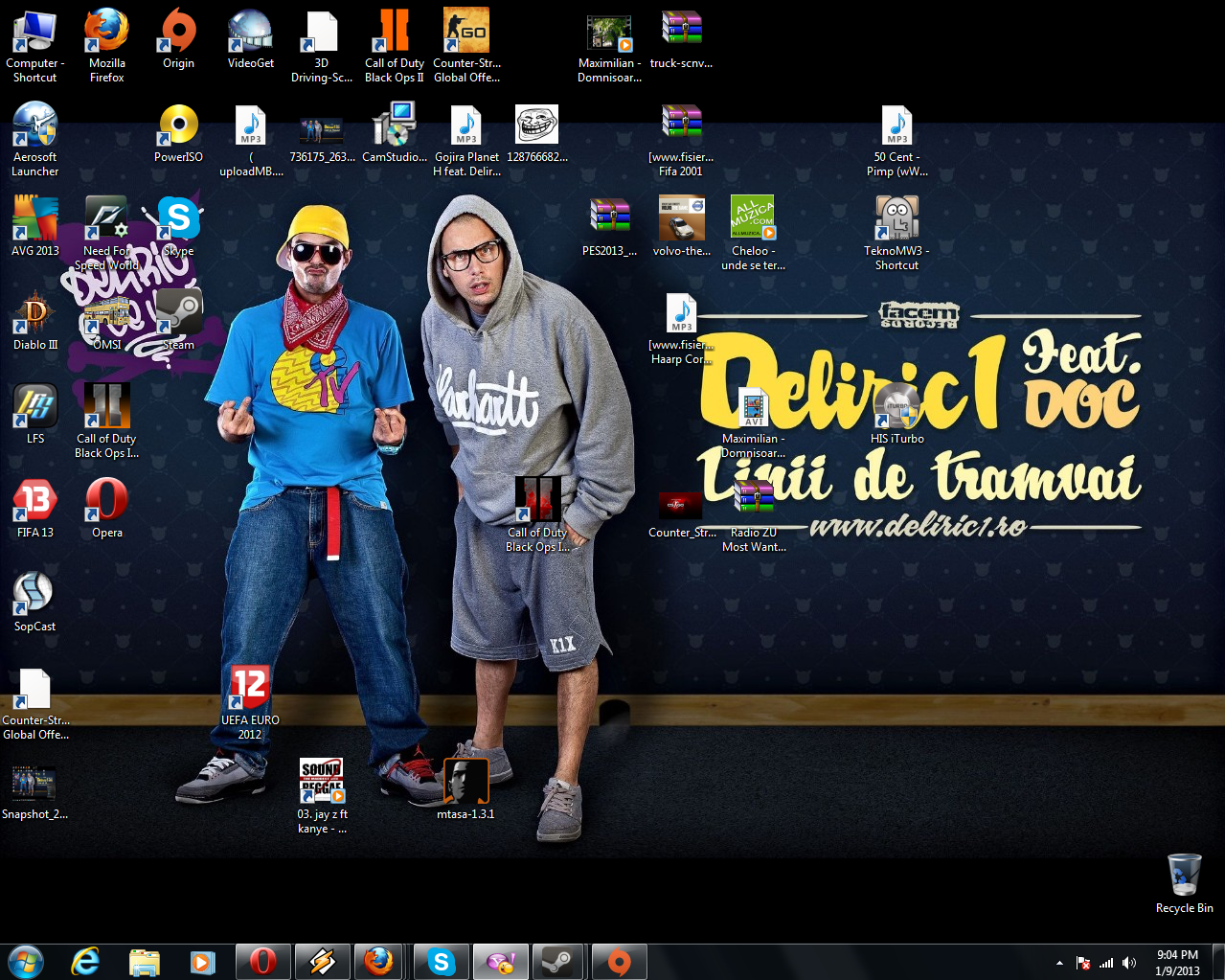The image size is (1225, 980).
Task: Open the Recycle Bin
Action: pyautogui.click(x=1184, y=883)
